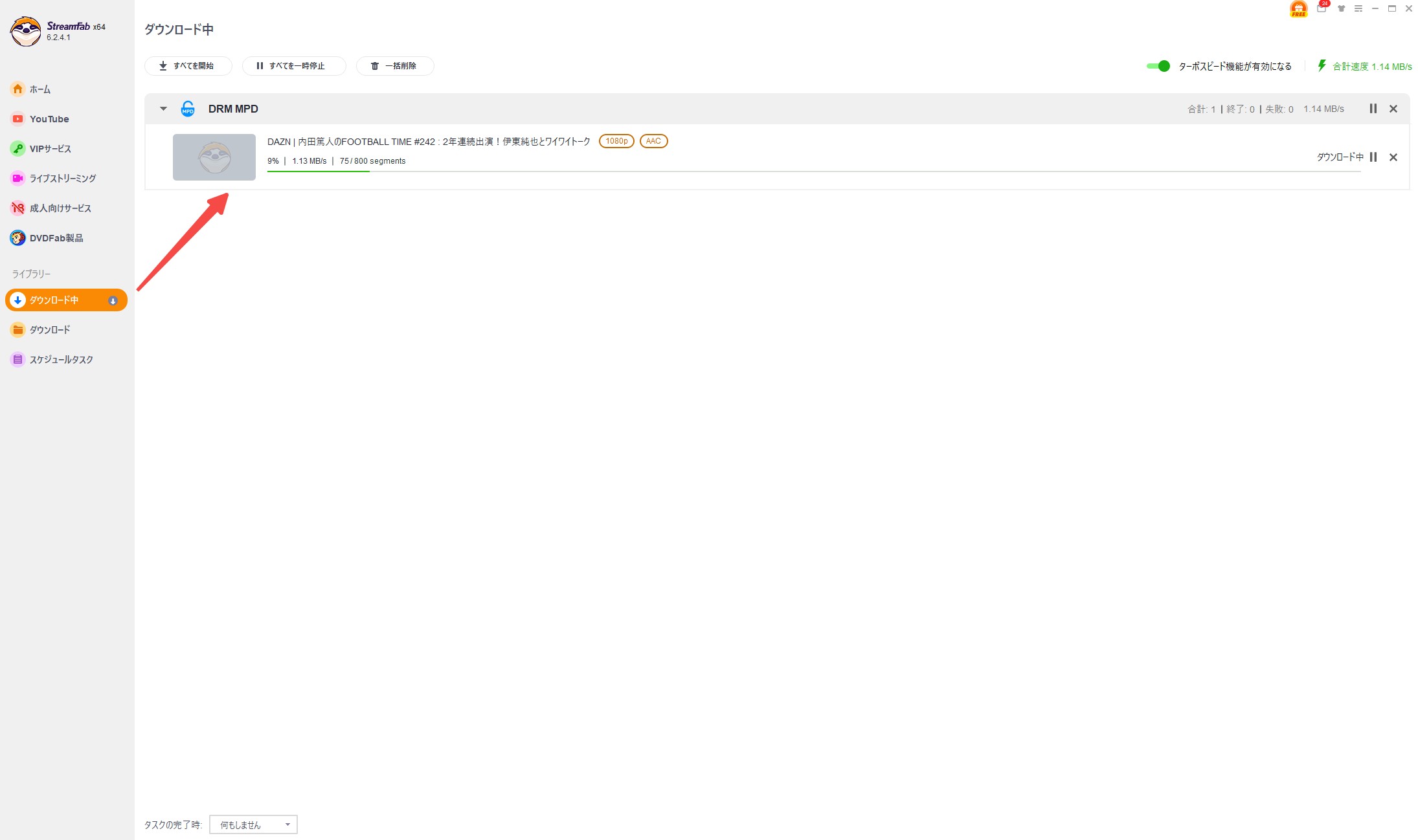Click the AAC audio badge

click(x=653, y=141)
